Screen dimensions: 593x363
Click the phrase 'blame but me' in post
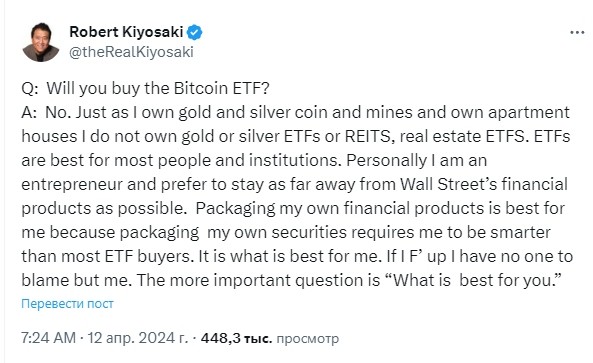pyautogui.click(x=75, y=281)
